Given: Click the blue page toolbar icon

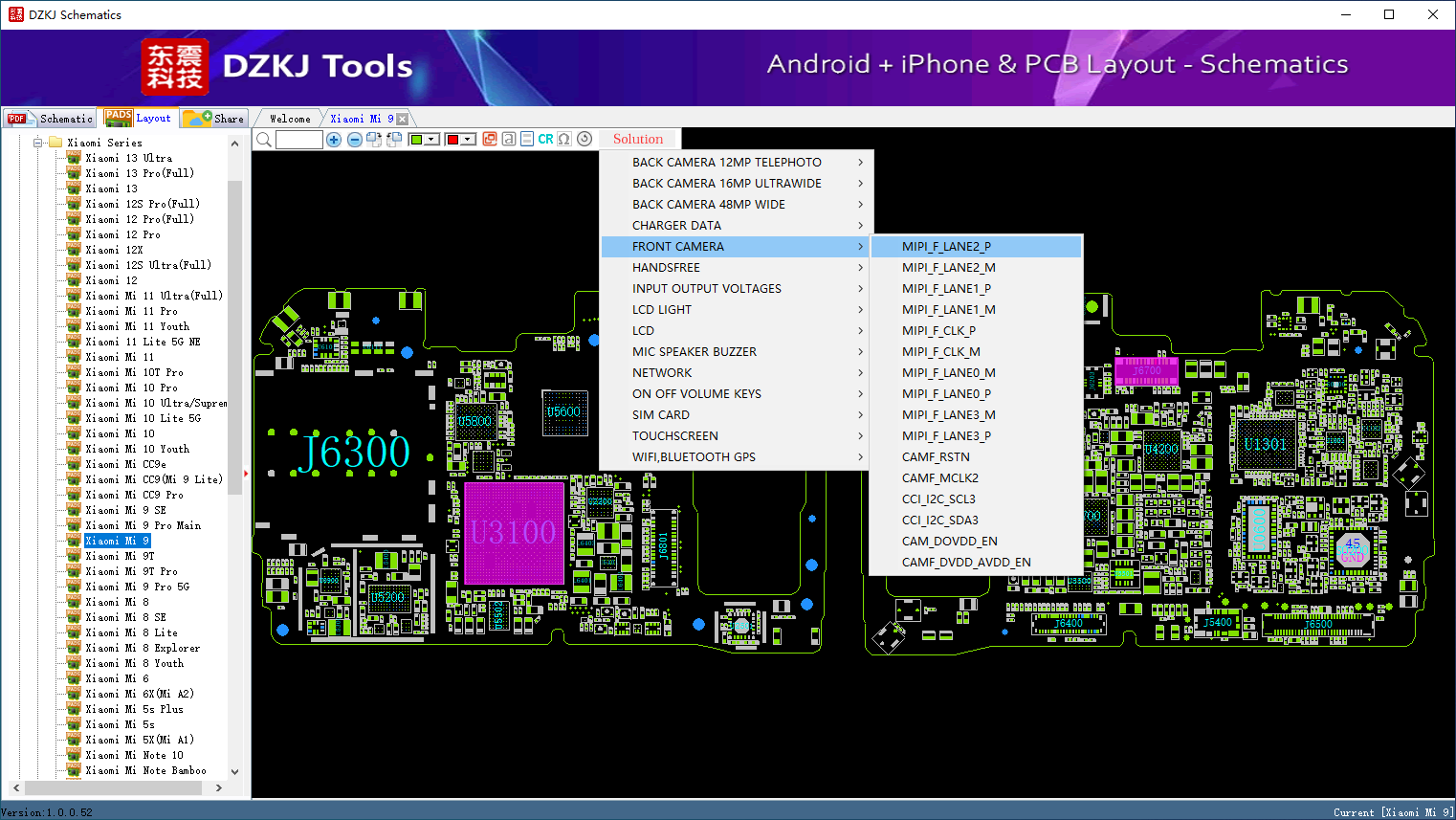Looking at the screenshot, I should point(527,139).
